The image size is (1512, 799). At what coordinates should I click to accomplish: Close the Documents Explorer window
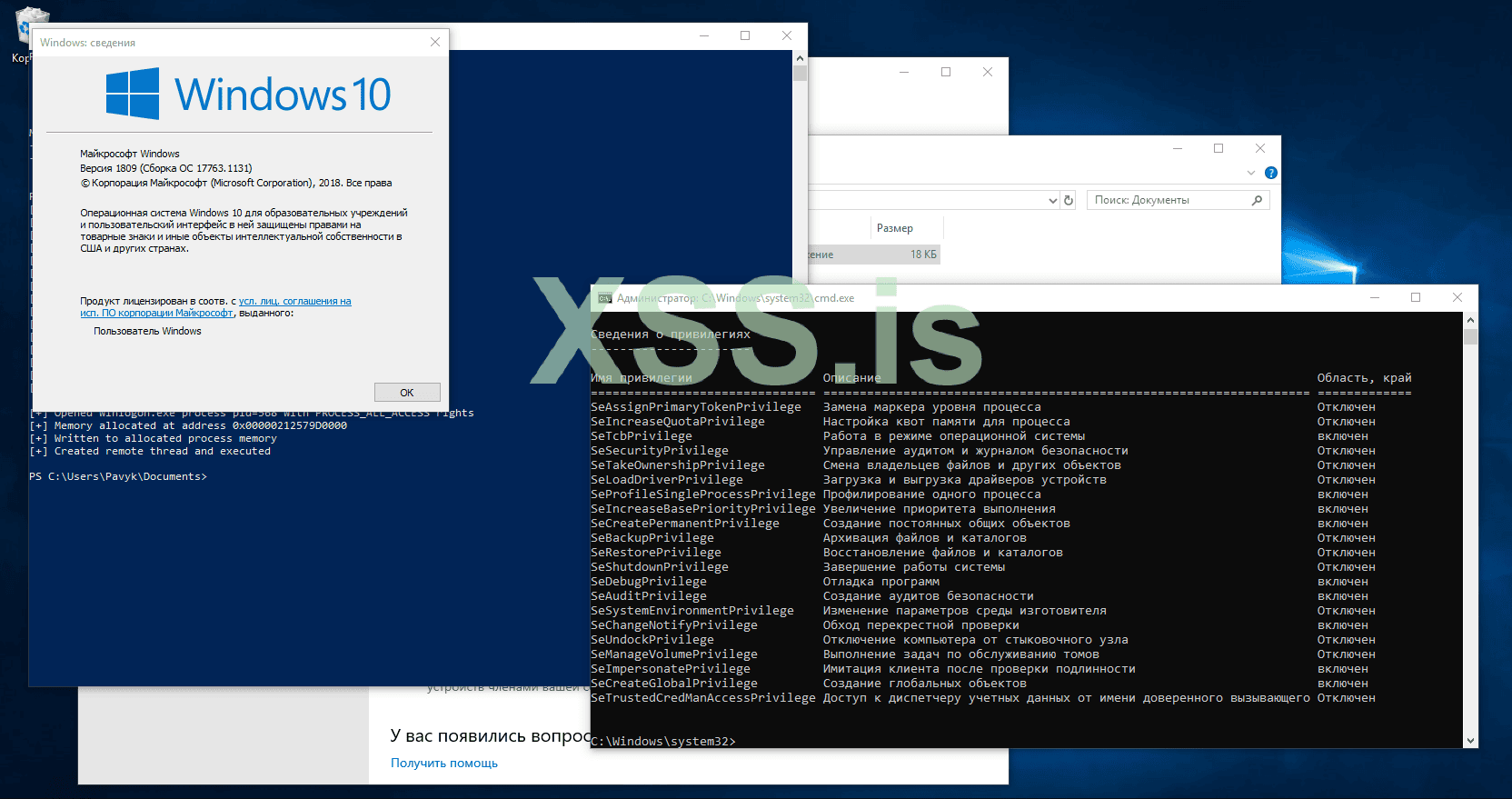click(1260, 148)
